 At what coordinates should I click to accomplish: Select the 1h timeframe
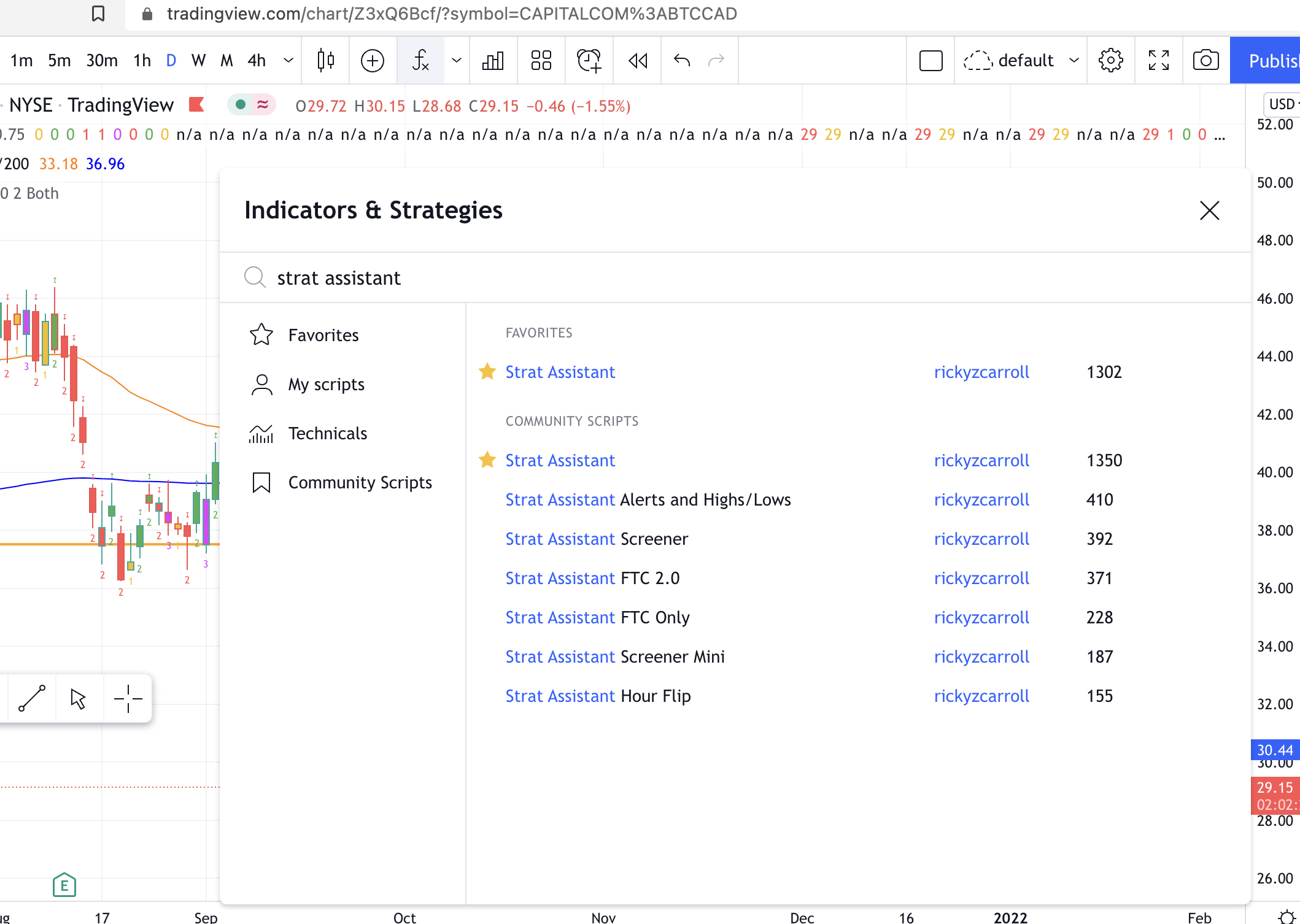click(142, 60)
